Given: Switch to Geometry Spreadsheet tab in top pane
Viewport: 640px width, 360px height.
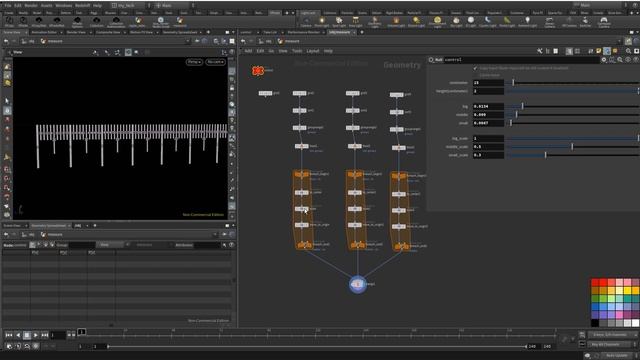Looking at the screenshot, I should (x=180, y=32).
